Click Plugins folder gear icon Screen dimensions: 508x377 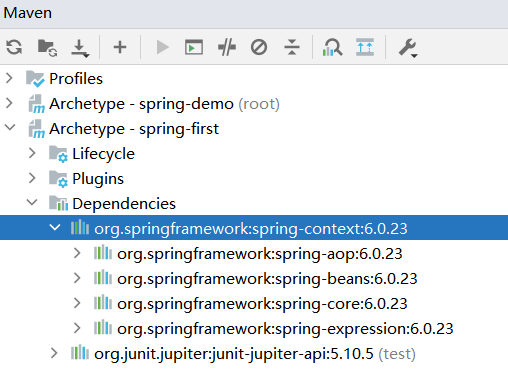tap(58, 179)
